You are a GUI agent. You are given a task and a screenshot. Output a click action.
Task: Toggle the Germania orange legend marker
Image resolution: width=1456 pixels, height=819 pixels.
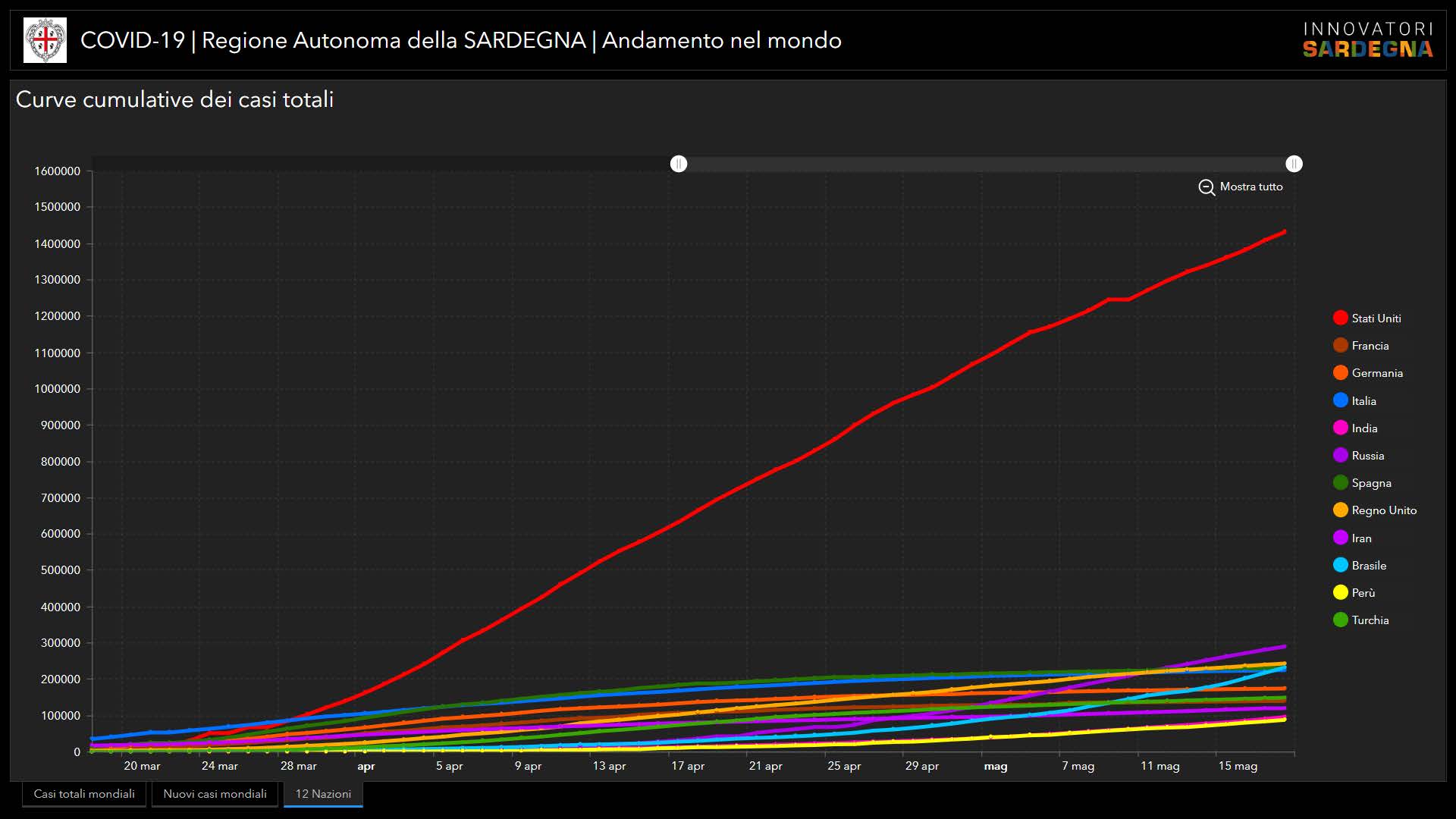(1340, 373)
